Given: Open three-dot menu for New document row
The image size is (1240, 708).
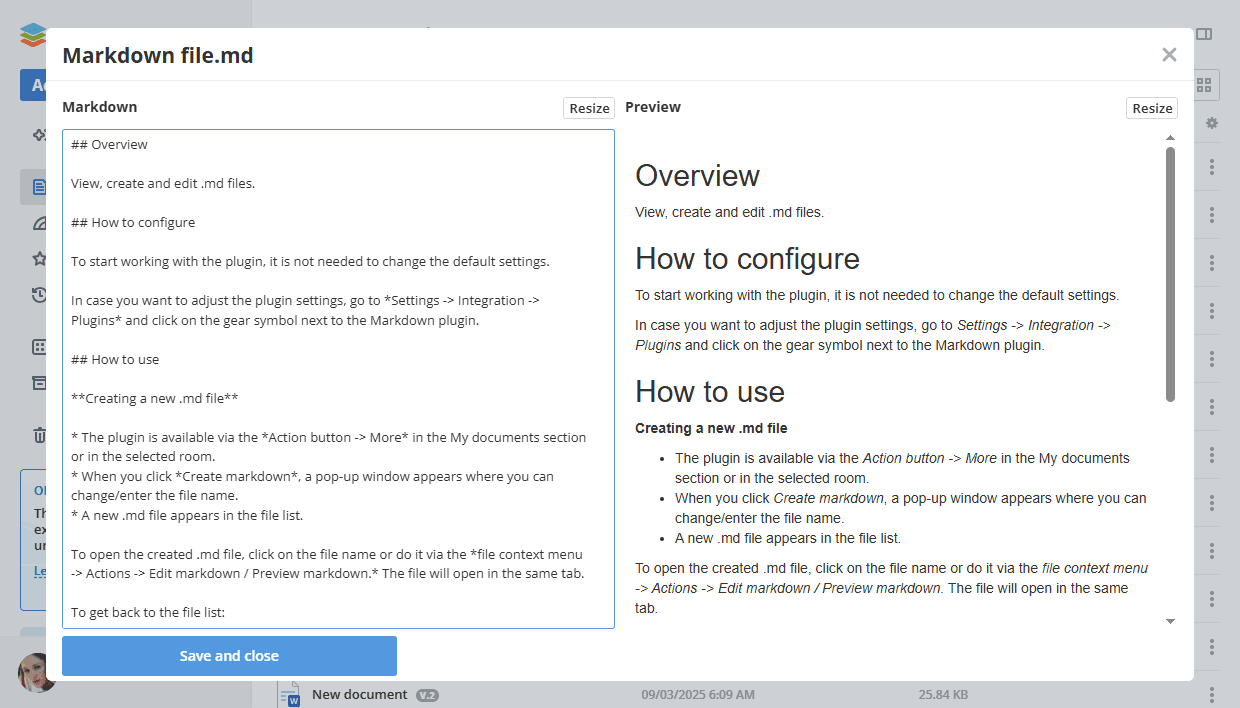Looking at the screenshot, I should click(1212, 694).
